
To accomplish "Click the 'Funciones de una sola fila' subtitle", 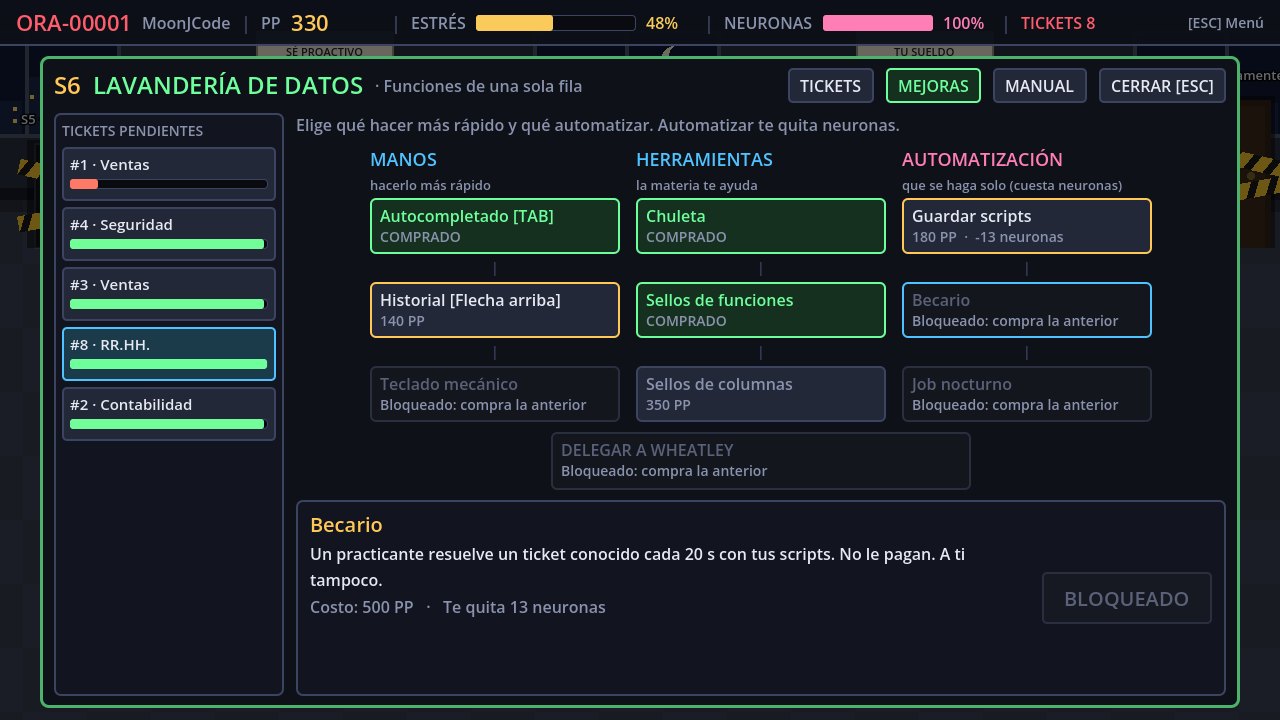I will tap(483, 87).
